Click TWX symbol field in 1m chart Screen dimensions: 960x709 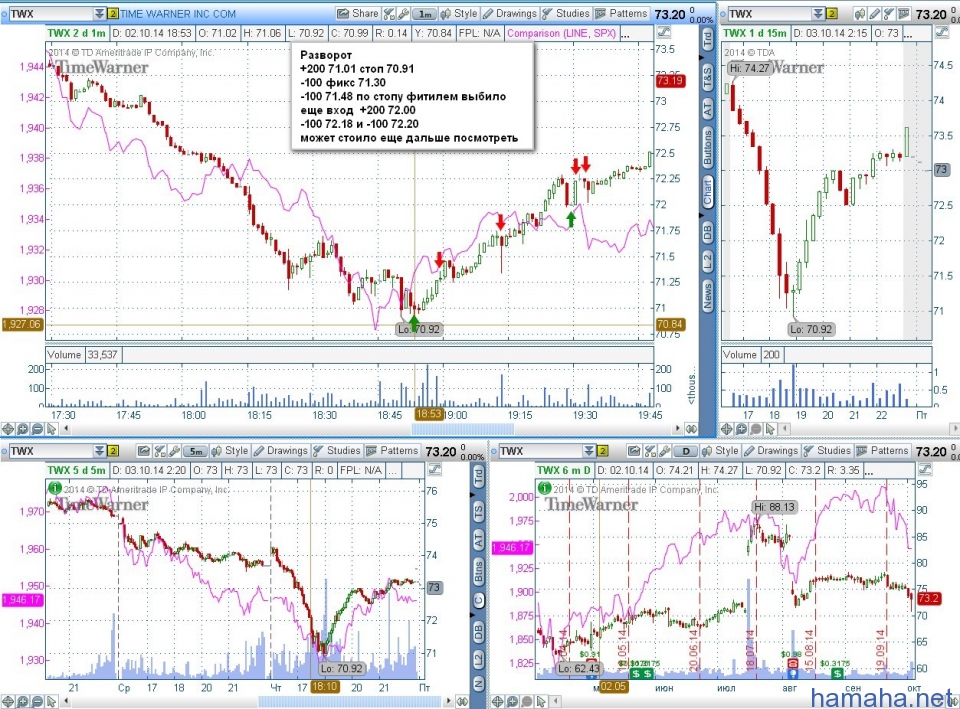click(51, 13)
